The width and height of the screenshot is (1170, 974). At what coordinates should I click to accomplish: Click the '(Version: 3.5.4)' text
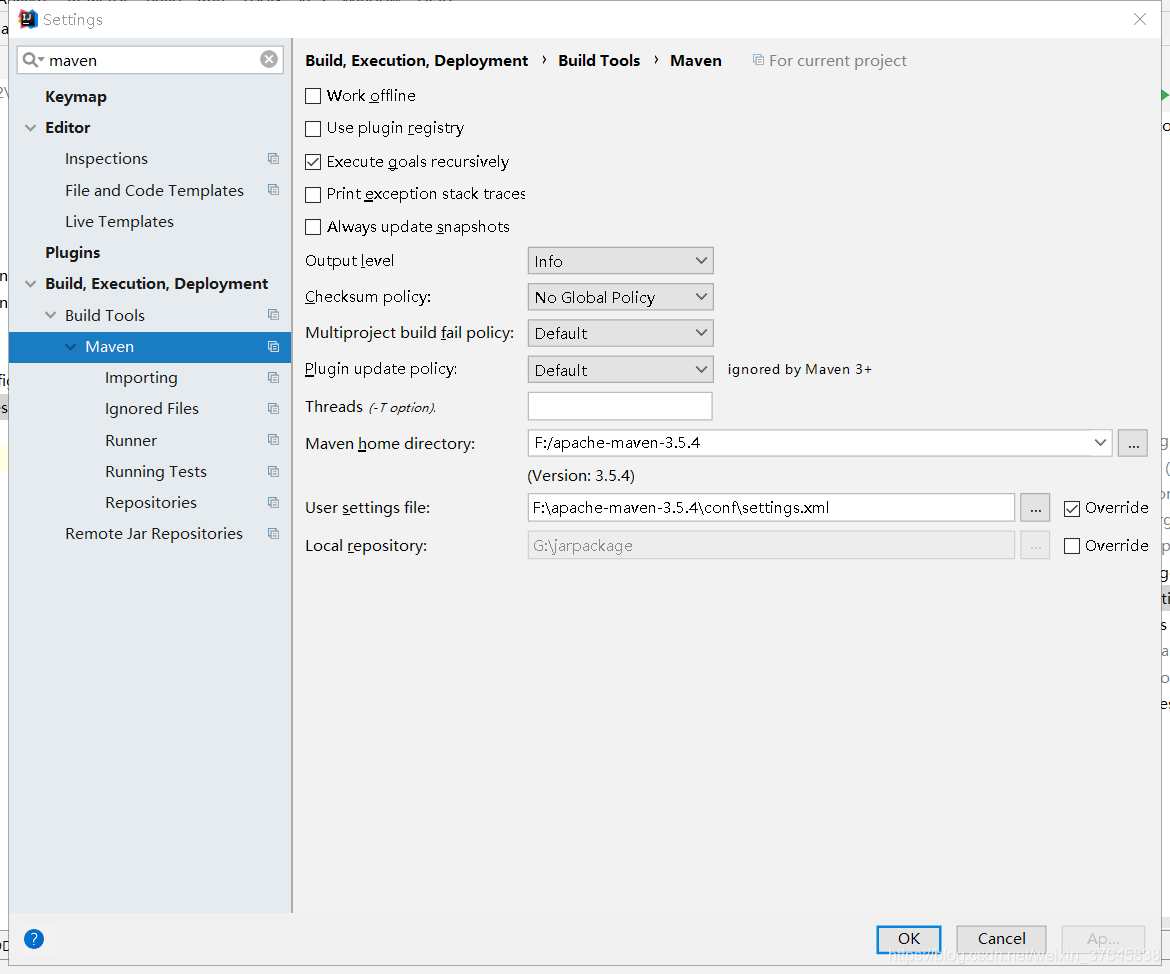click(581, 476)
